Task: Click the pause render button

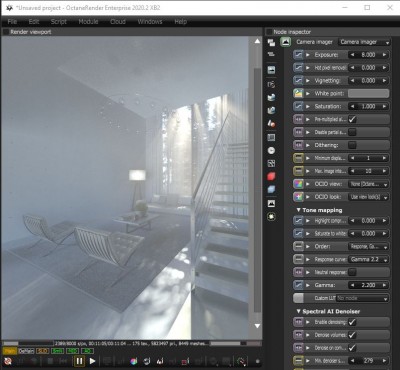Action: click(79, 361)
